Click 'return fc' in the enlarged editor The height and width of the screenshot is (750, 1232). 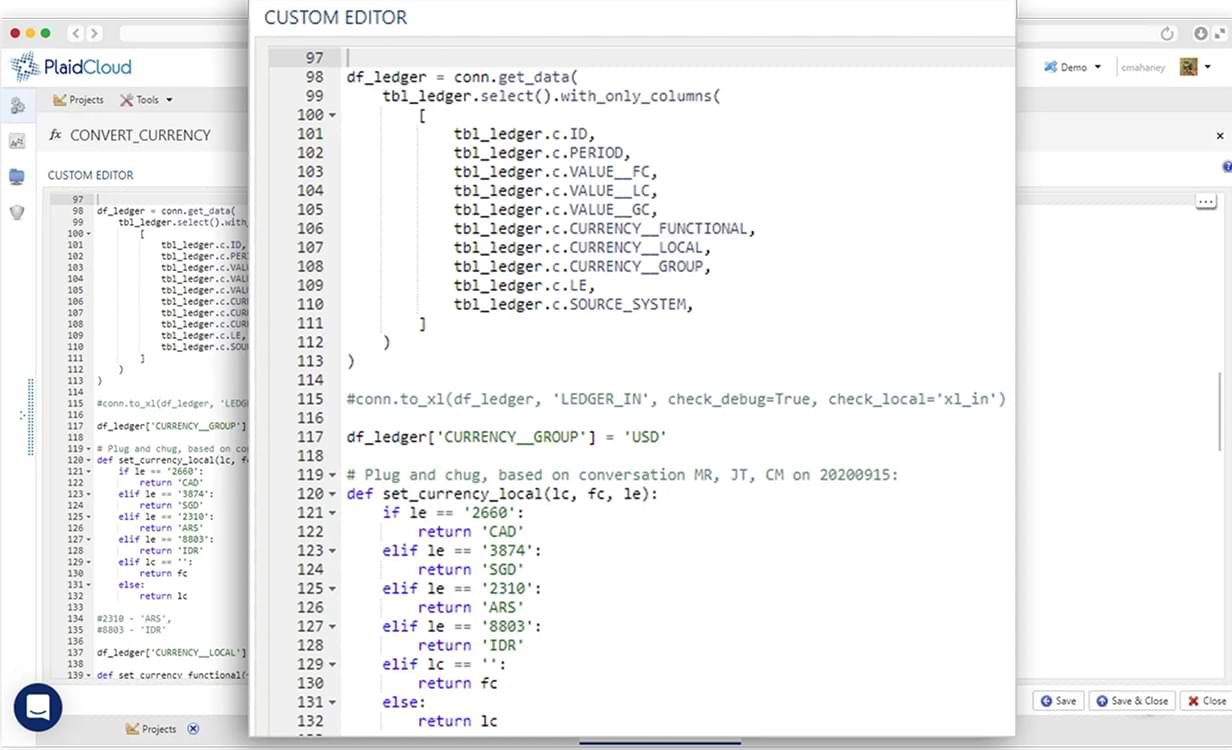(458, 685)
